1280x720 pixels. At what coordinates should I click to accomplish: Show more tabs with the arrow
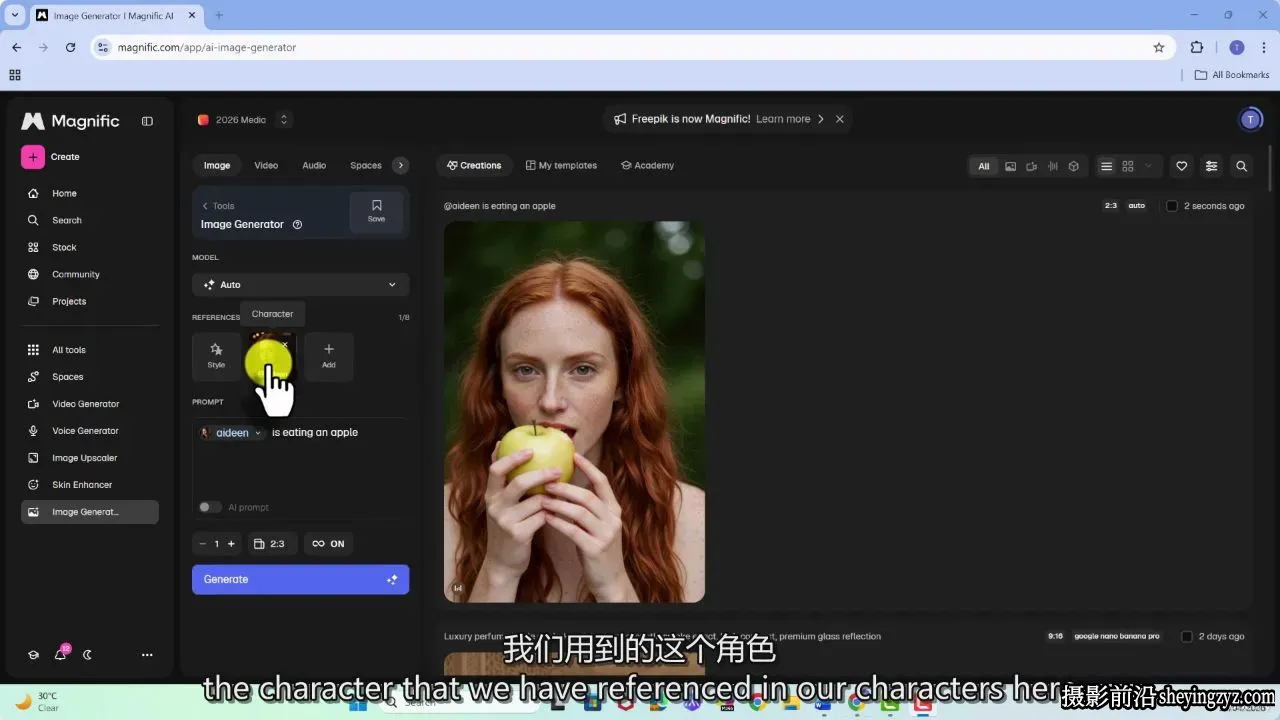(400, 166)
